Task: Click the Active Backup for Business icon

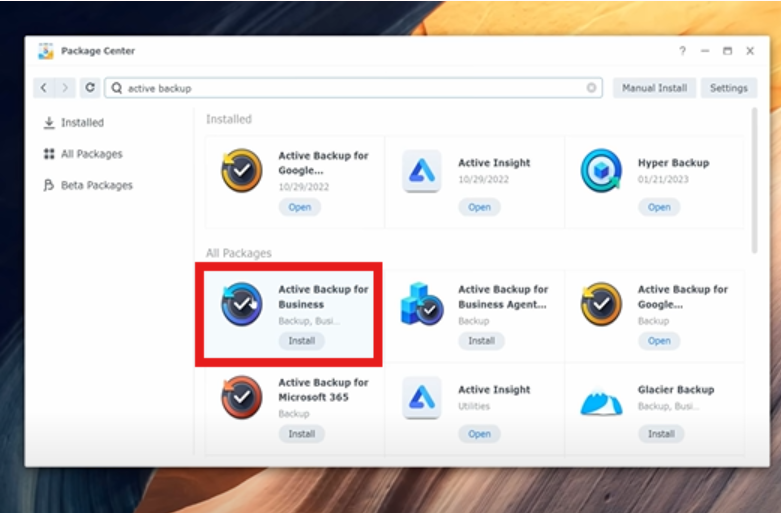Action: pos(242,304)
